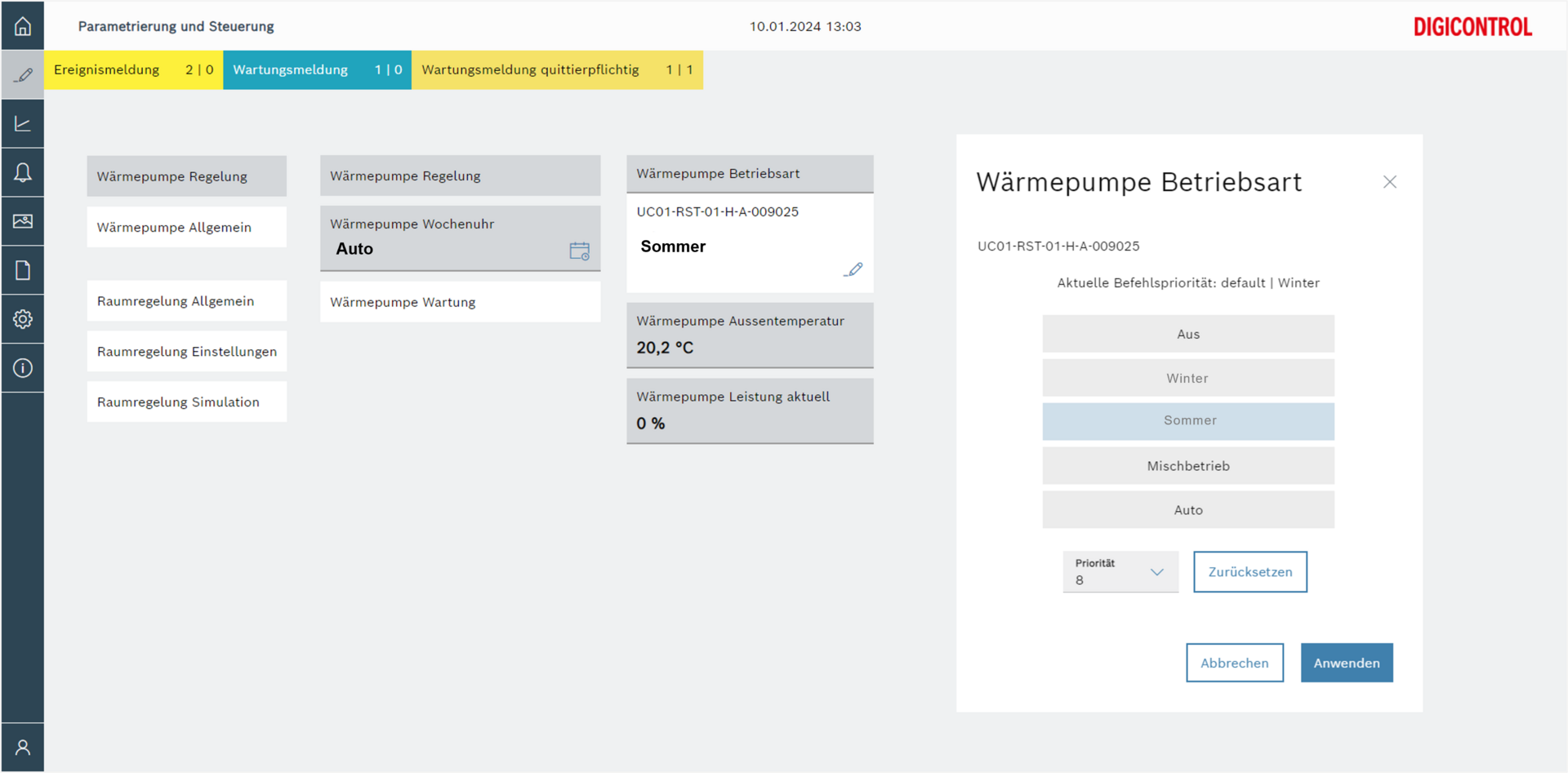Viewport: 1568px width, 773px height.
Task: Open the trend chart icon in sidebar
Action: point(23,124)
